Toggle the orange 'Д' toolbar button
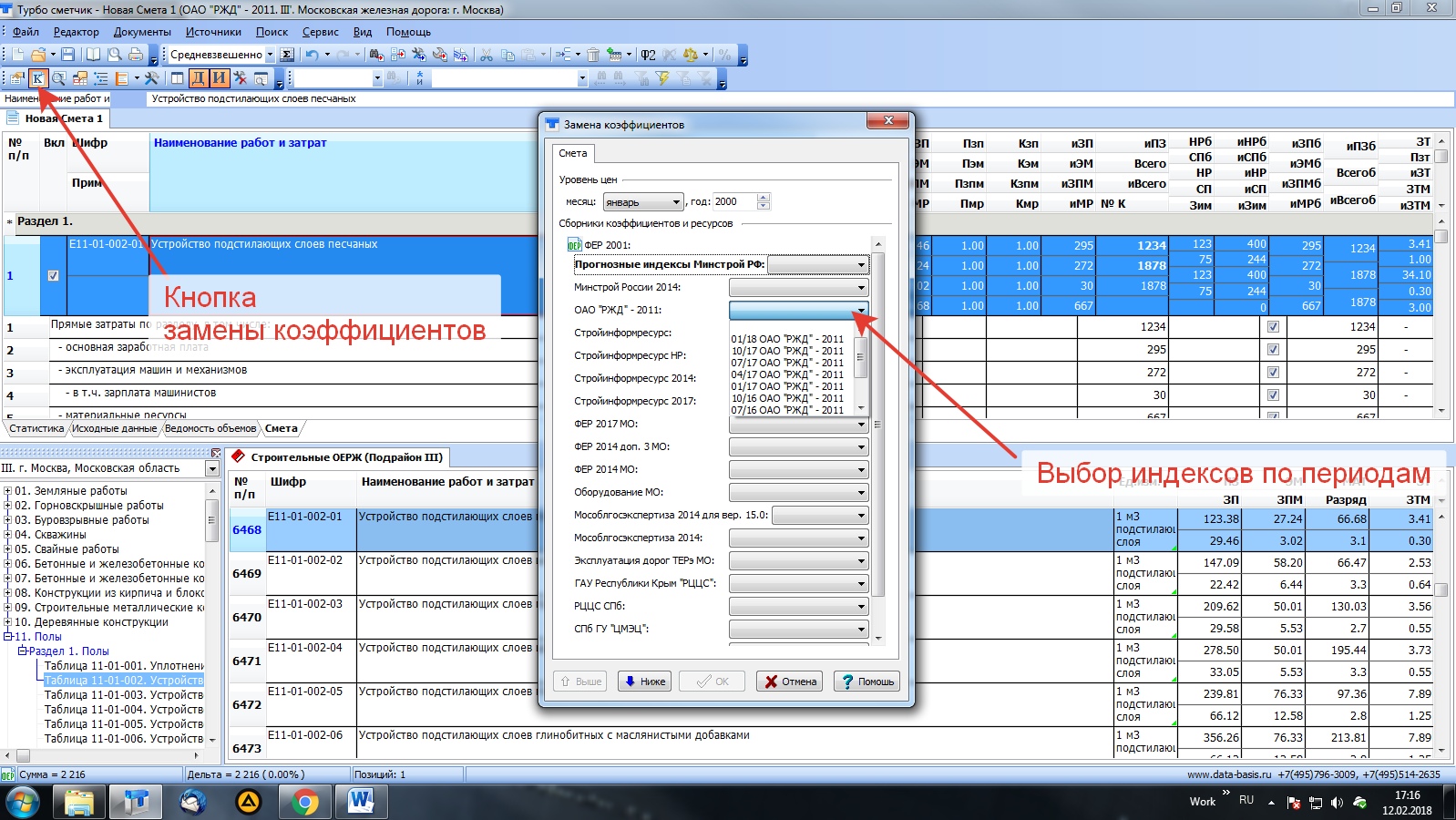This screenshot has width=1456, height=820. pyautogui.click(x=198, y=78)
